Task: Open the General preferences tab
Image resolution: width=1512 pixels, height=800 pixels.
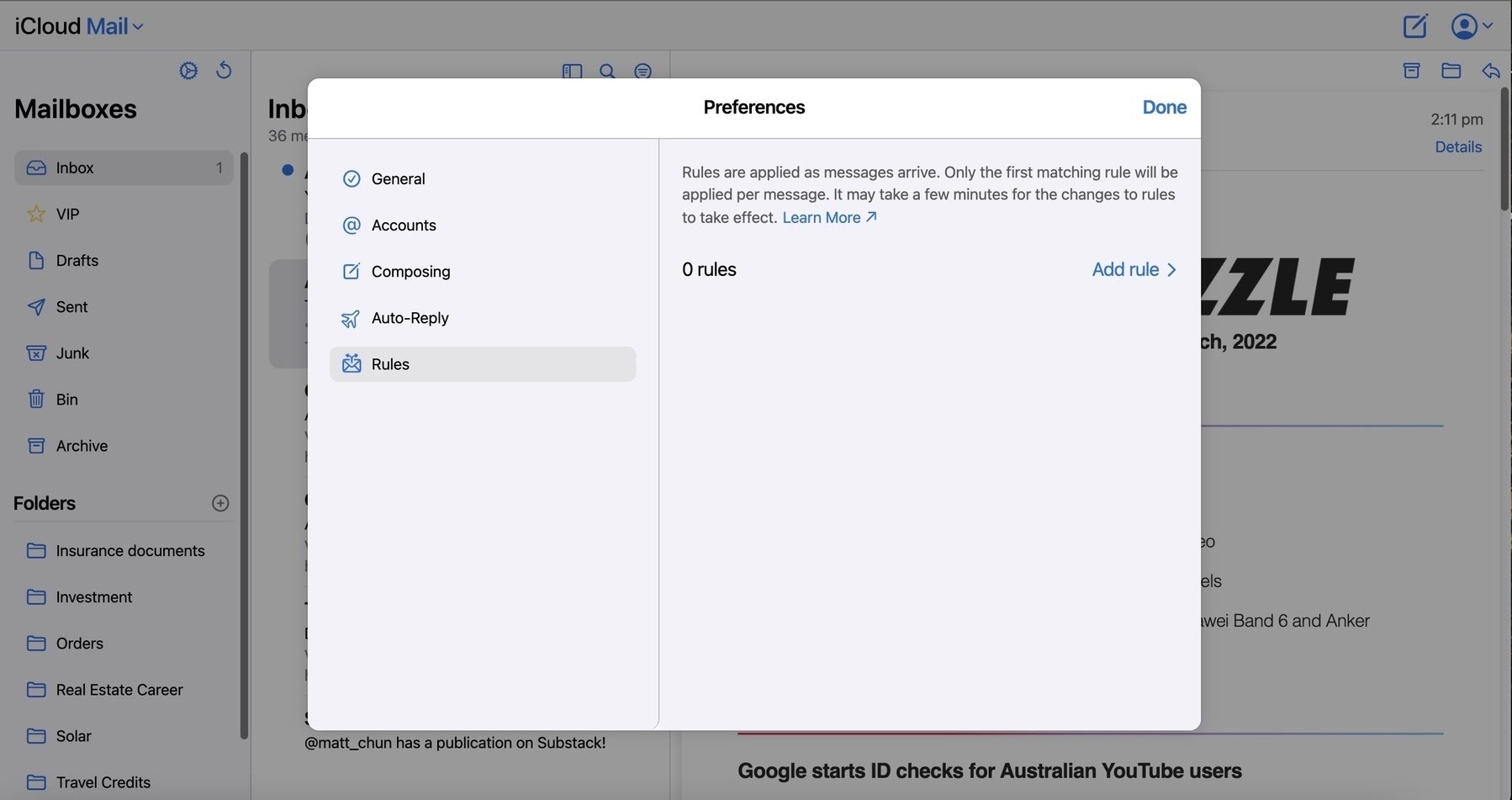Action: click(398, 179)
